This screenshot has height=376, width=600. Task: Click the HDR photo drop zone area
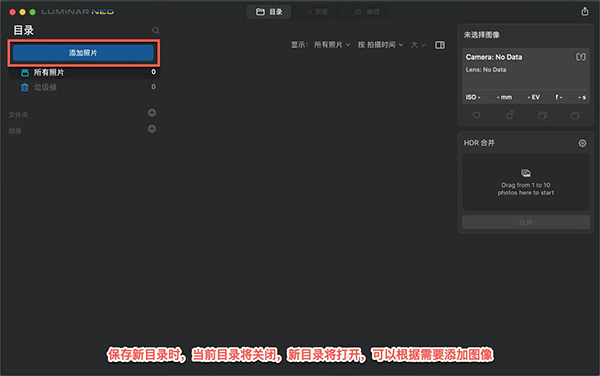[x=526, y=182]
